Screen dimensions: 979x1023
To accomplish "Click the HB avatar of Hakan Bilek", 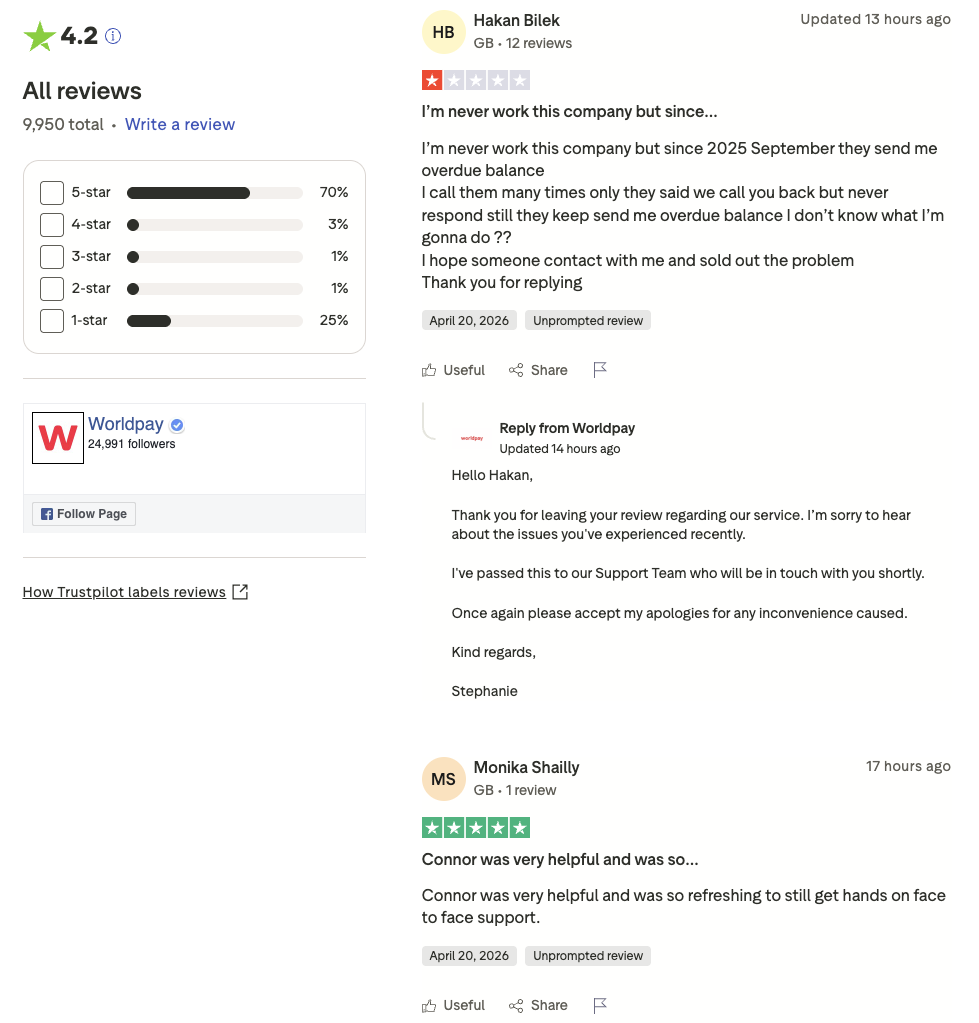I will 444,32.
